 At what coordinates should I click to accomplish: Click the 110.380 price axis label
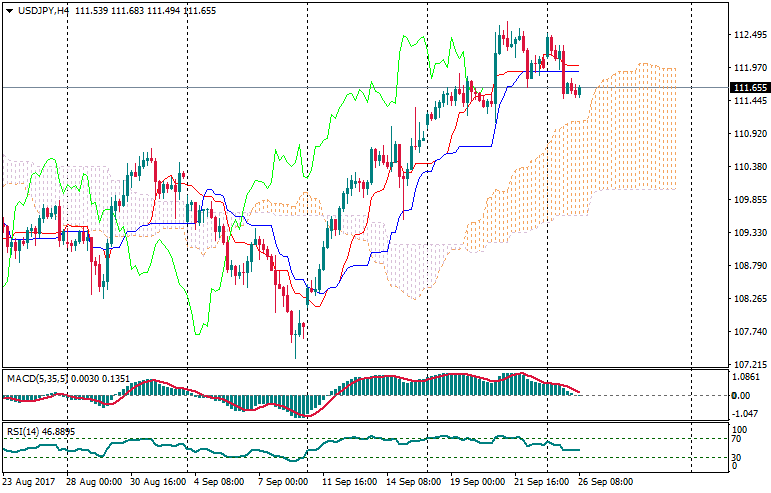(748, 167)
